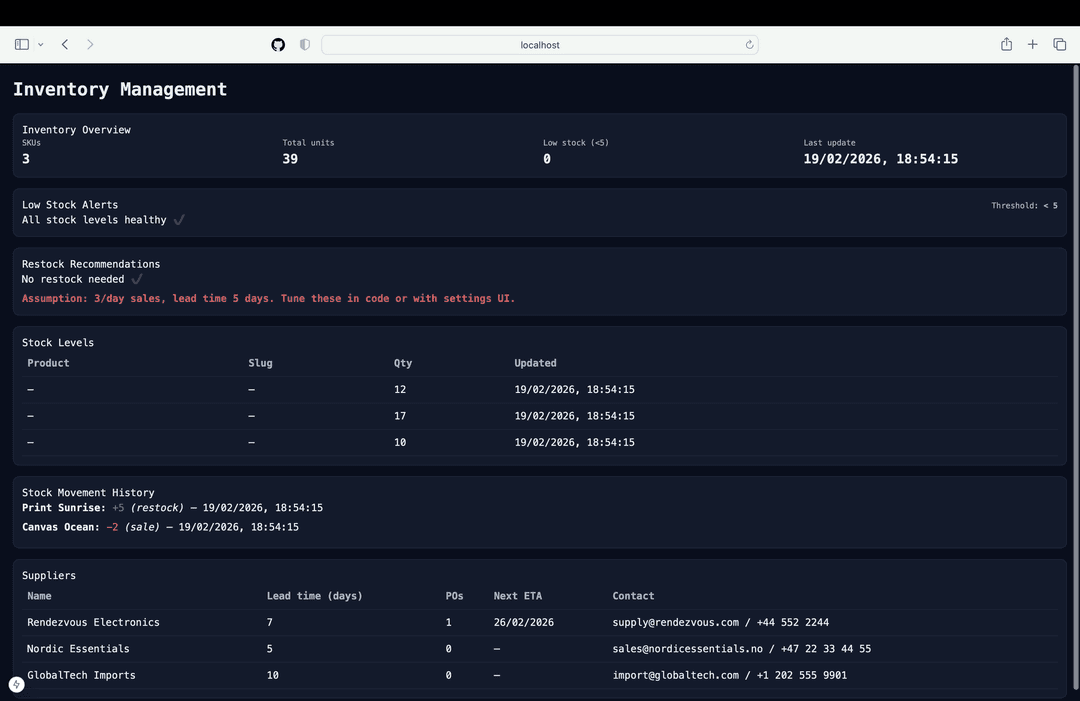Select the Rendezvous Electronics supplier row
Screen dimensions: 1080x701
(x=93, y=622)
